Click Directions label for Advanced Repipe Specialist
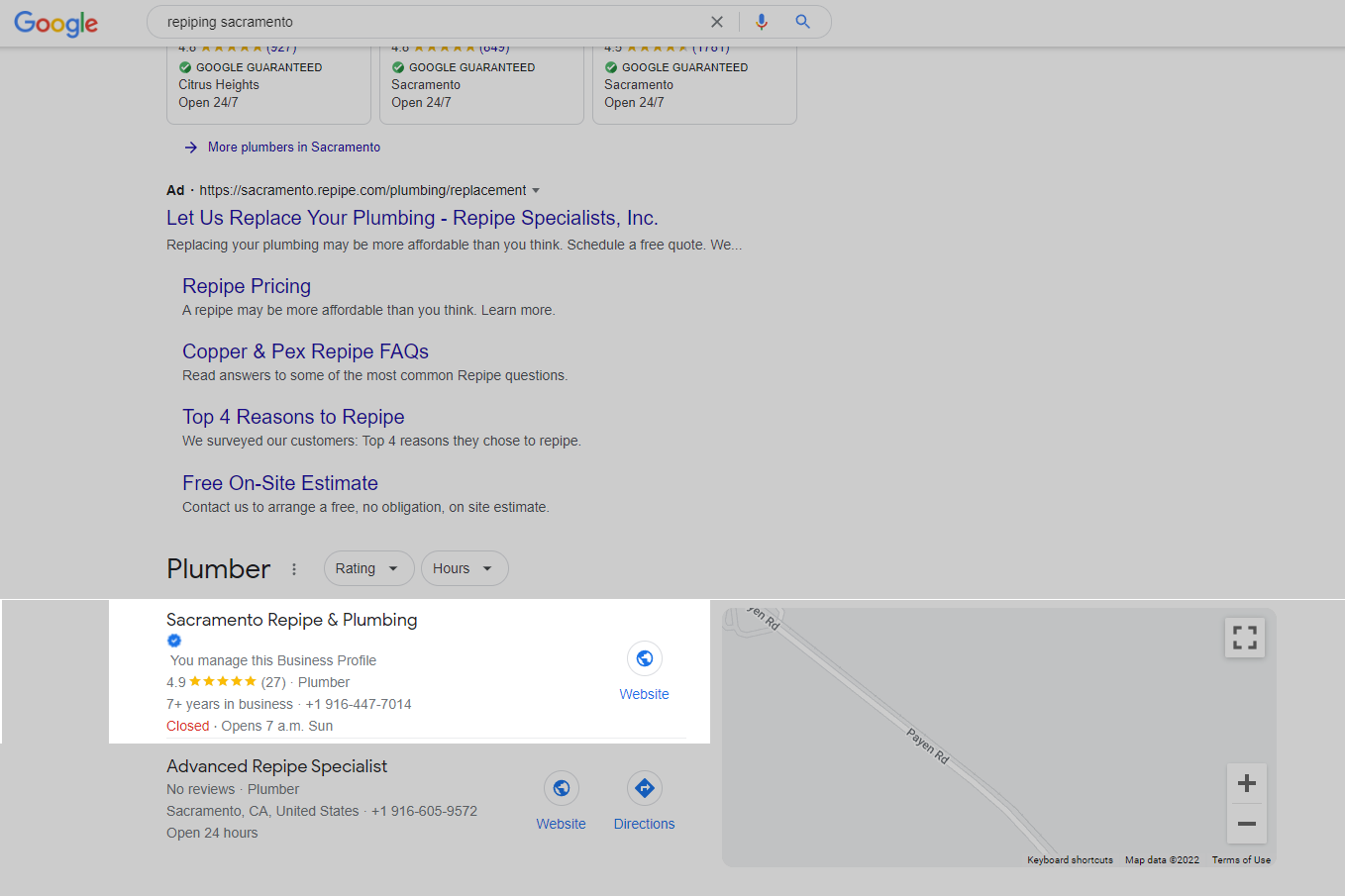The height and width of the screenshot is (896, 1345). pos(645,824)
